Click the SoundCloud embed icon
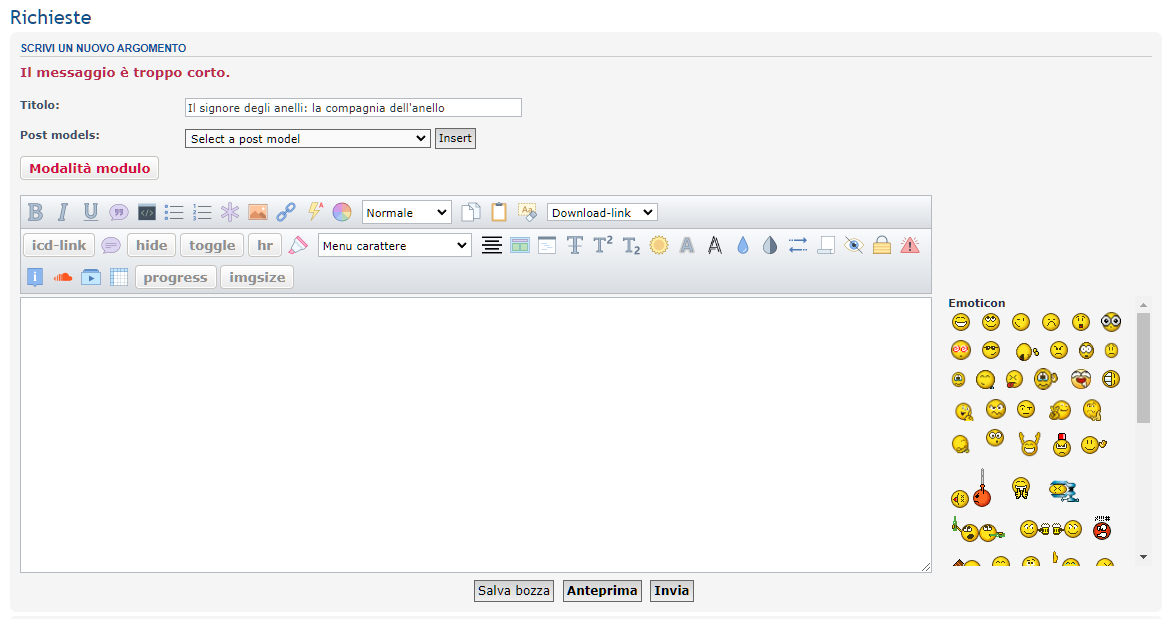The height and width of the screenshot is (619, 1170). (x=63, y=277)
